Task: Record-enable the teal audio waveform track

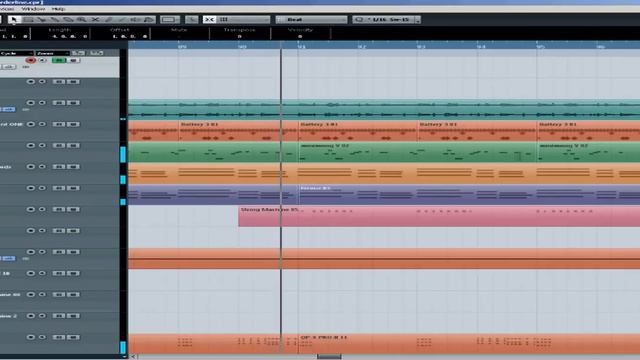Action: coord(31,103)
